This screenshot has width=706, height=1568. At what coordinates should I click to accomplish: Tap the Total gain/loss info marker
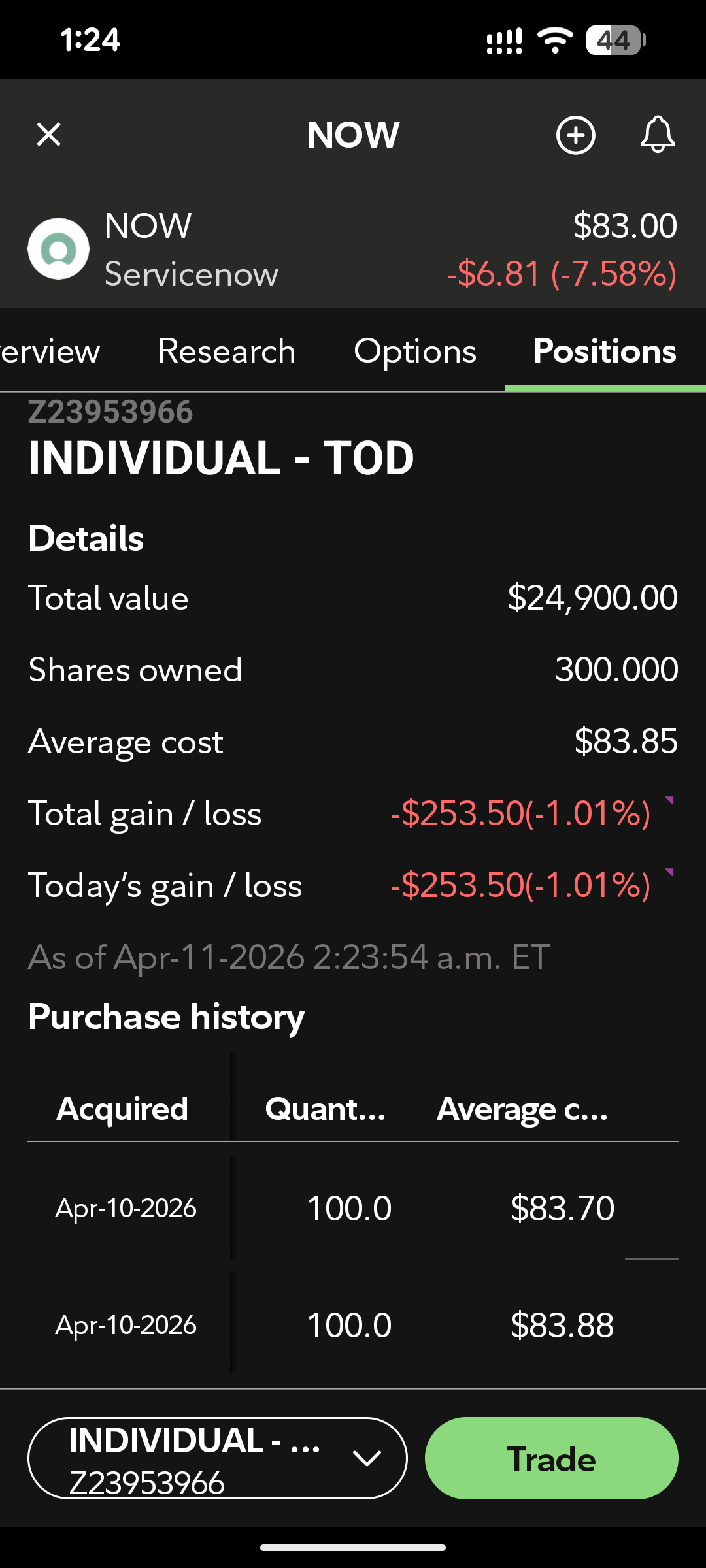(669, 800)
